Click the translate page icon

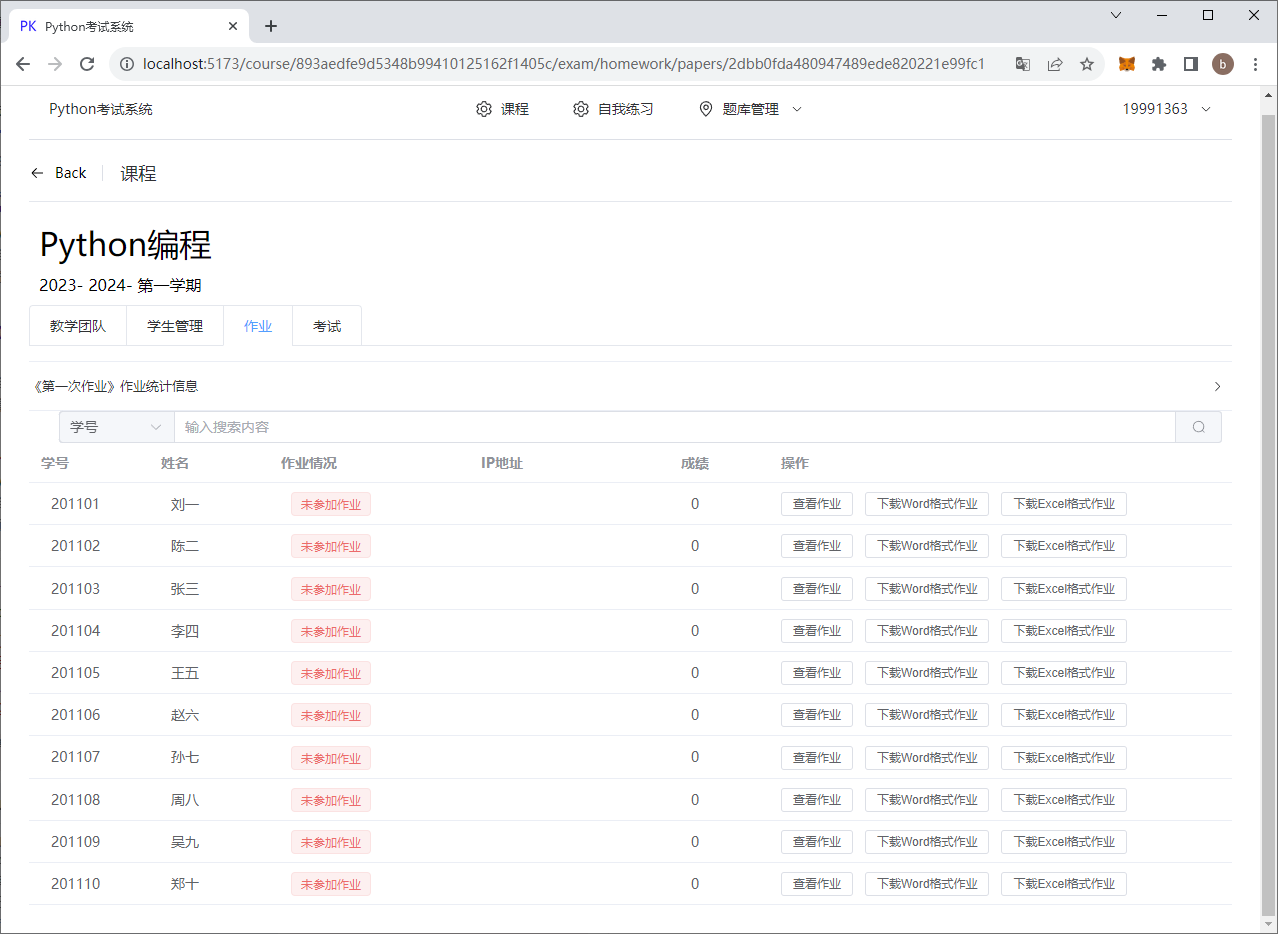pyautogui.click(x=1022, y=64)
